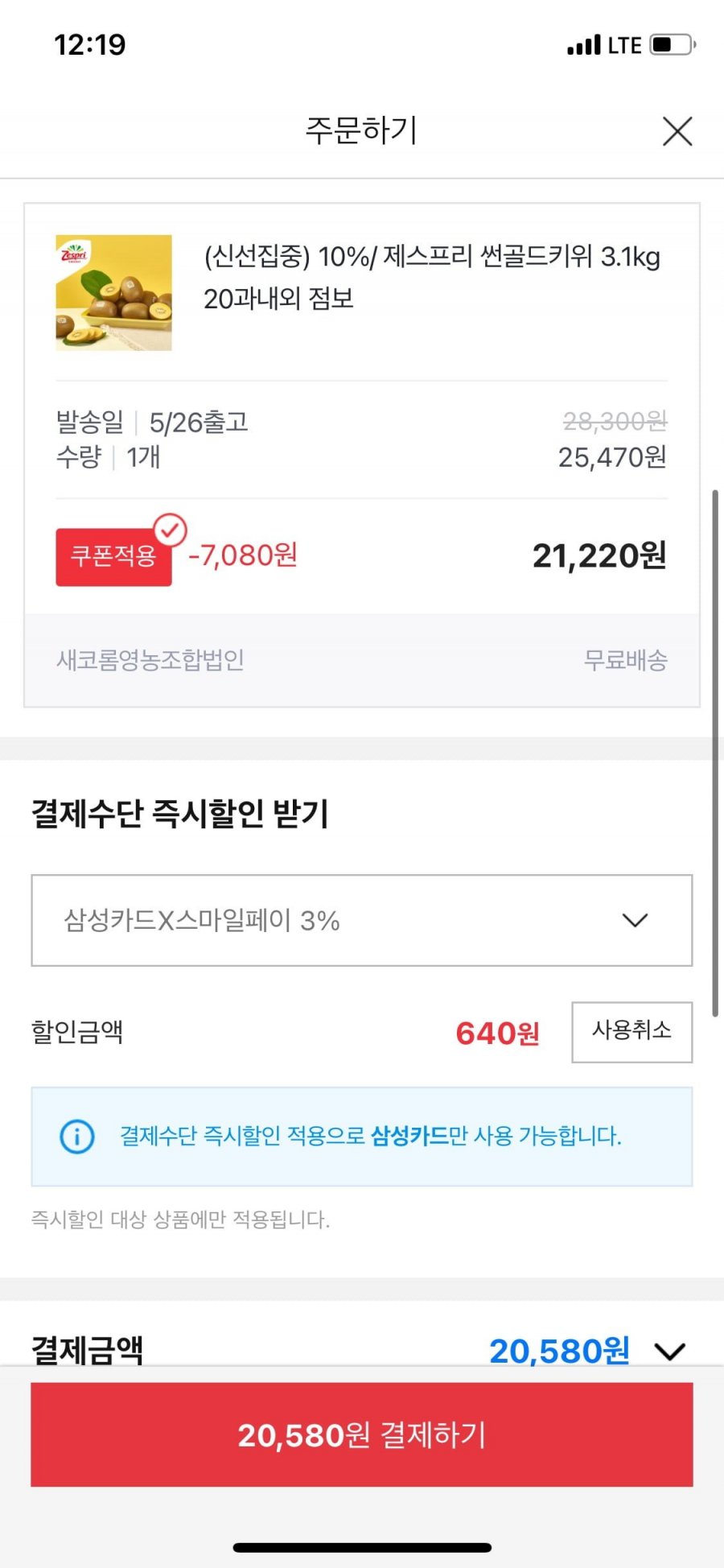Screen dimensions: 724x1568
Task: Expand the 결제금액 details chevron
Action: click(670, 1351)
